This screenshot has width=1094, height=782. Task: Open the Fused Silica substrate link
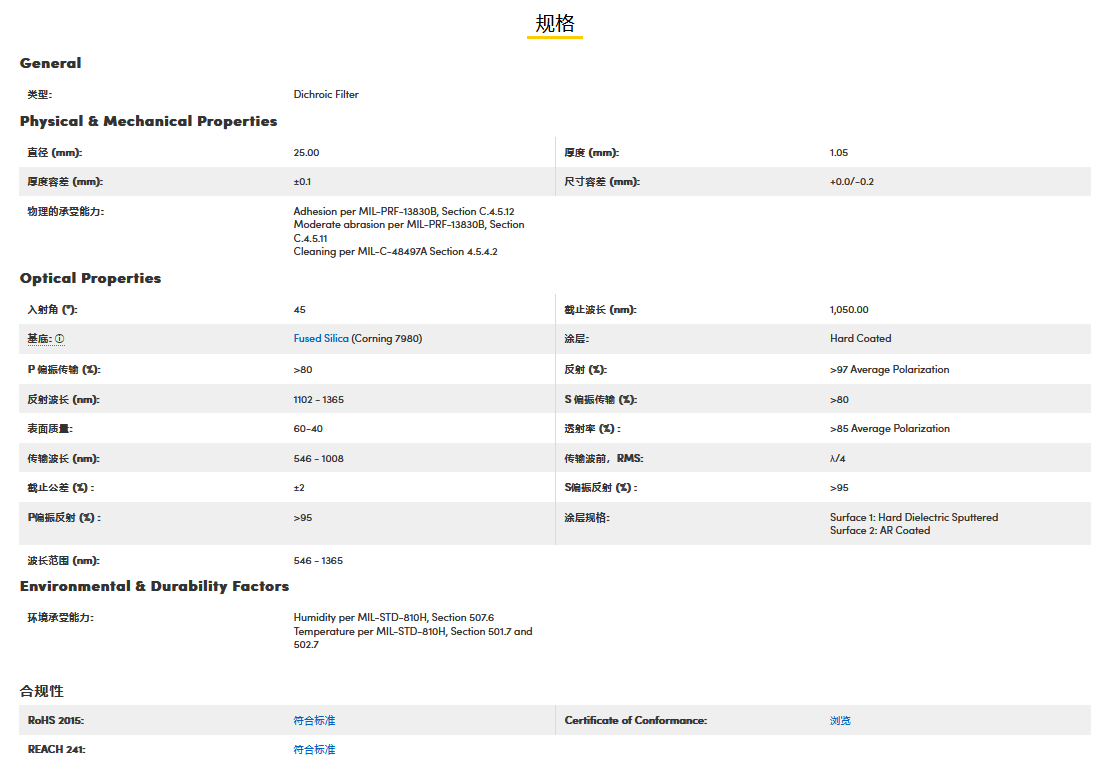321,339
